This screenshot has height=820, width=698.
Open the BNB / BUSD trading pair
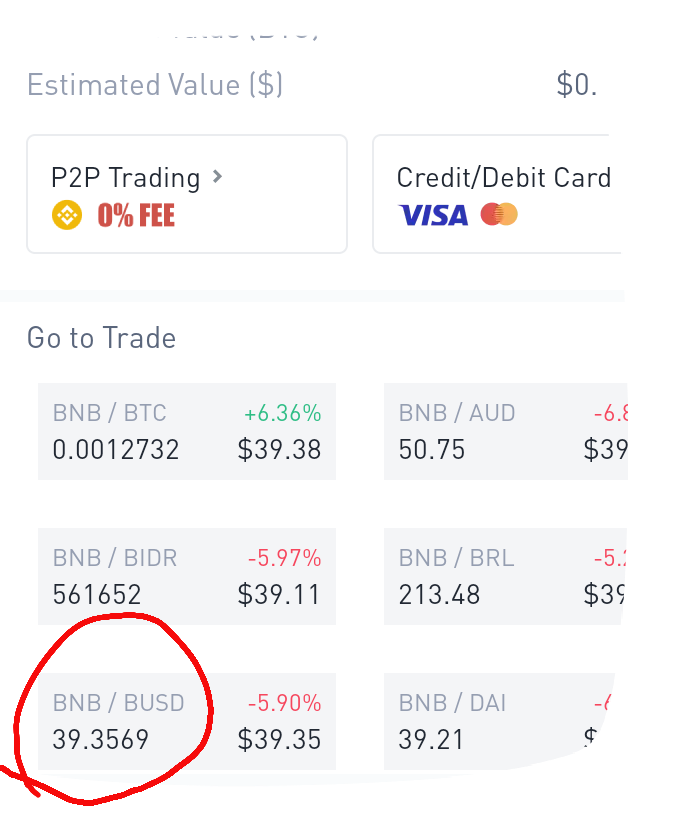pyautogui.click(x=187, y=721)
